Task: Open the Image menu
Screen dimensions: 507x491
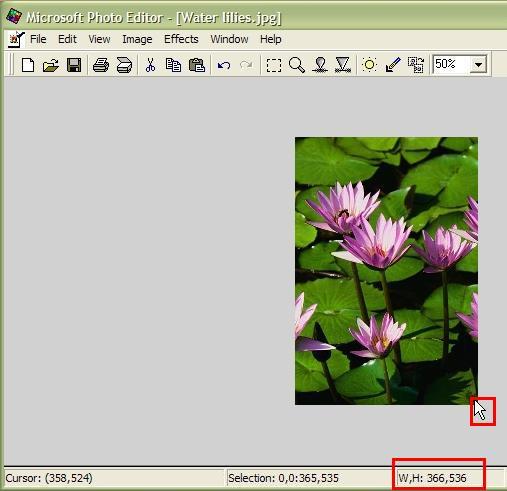Action: 137,39
